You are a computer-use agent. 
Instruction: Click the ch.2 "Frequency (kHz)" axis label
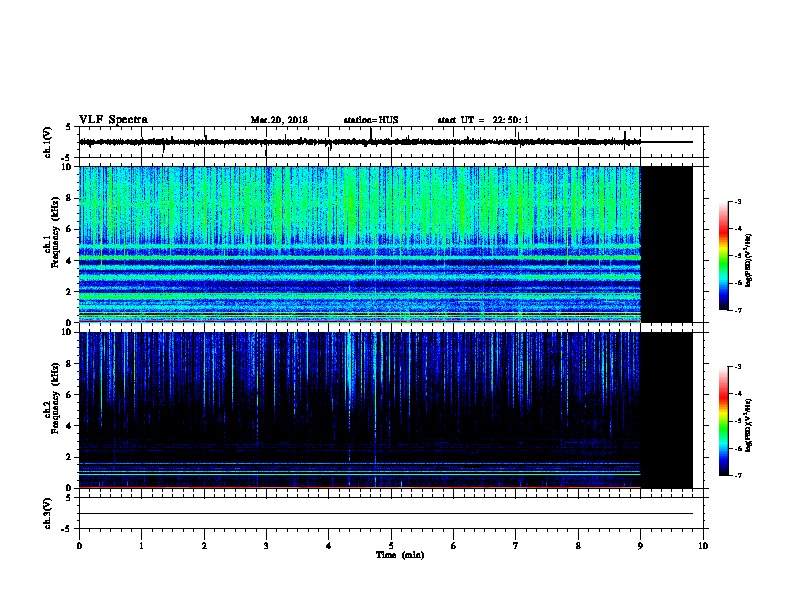pyautogui.click(x=55, y=398)
